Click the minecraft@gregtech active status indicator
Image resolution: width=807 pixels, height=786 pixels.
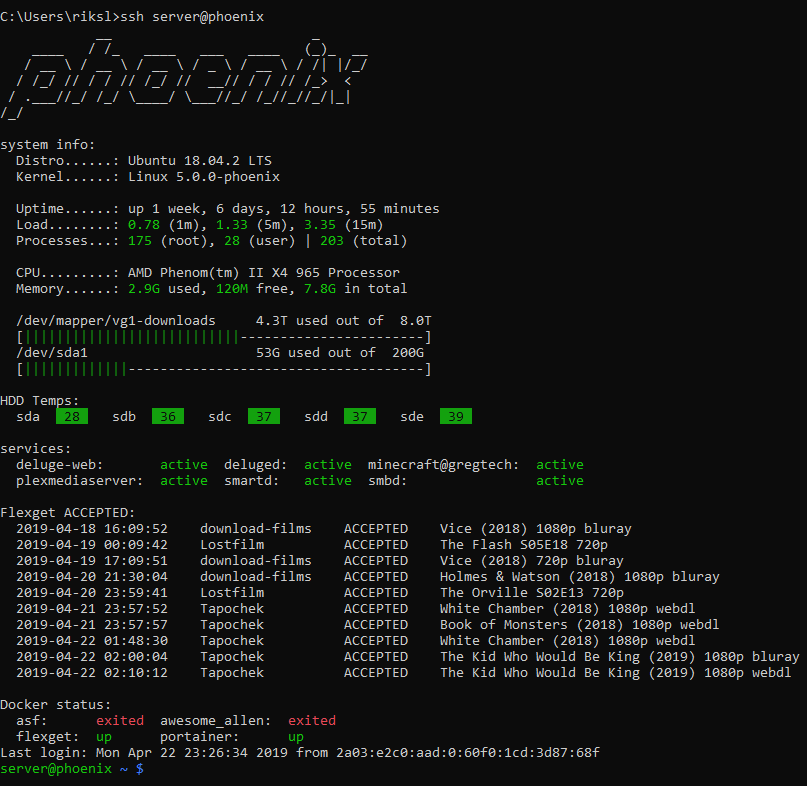coord(559,464)
